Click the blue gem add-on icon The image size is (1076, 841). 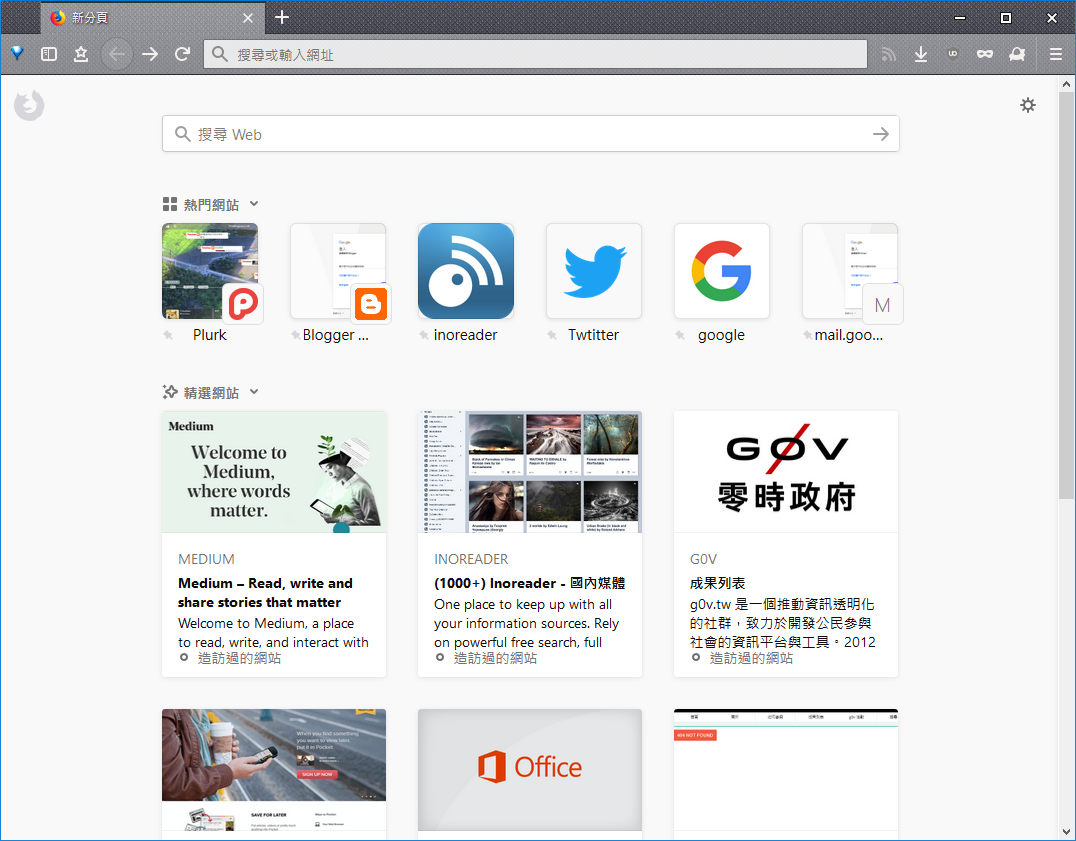[x=16, y=54]
